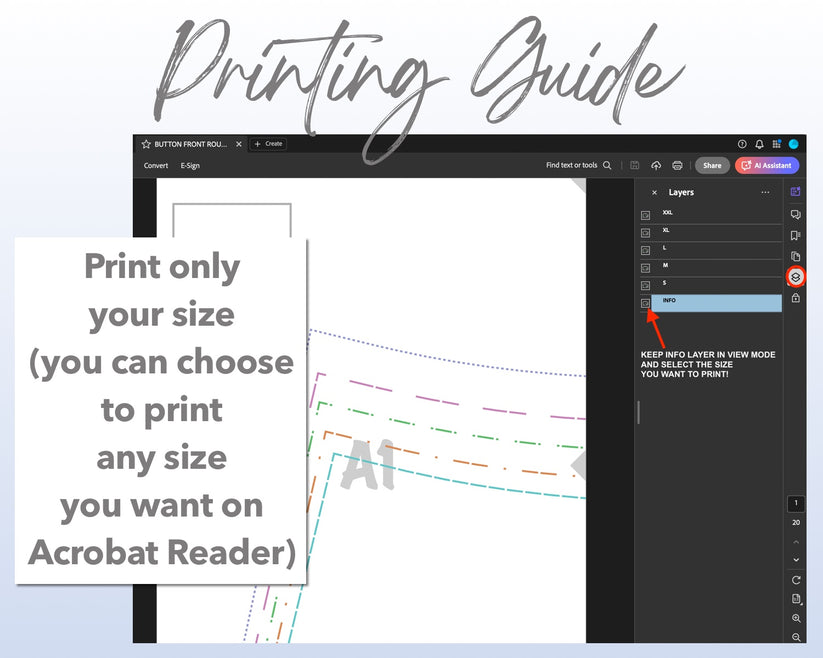Click the cloud upload icon
The height and width of the screenshot is (658, 823).
(x=656, y=165)
